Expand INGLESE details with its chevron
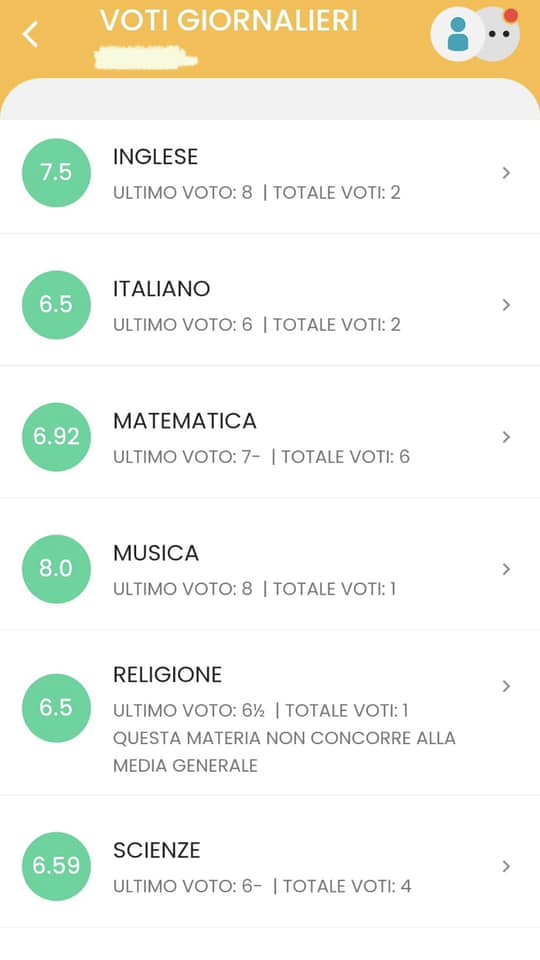 506,173
